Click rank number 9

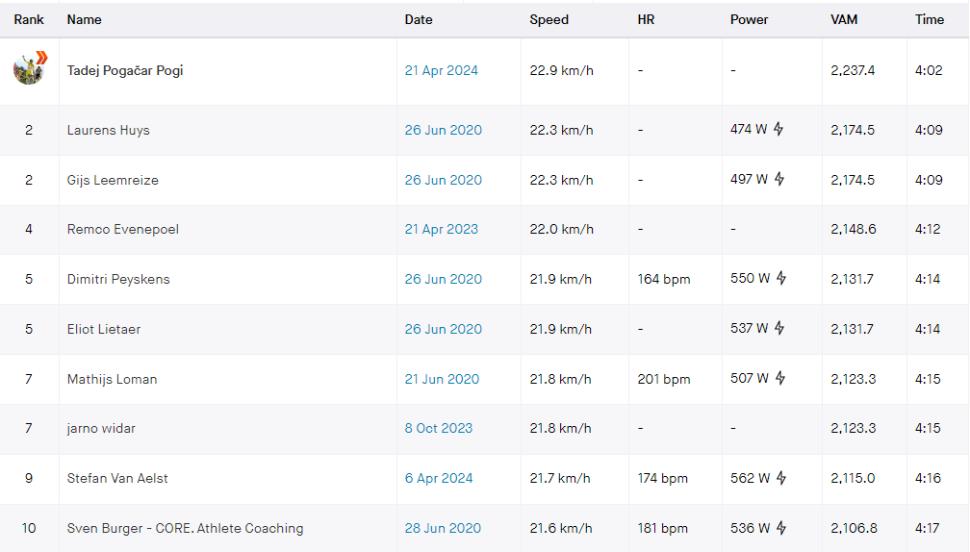[x=28, y=478]
